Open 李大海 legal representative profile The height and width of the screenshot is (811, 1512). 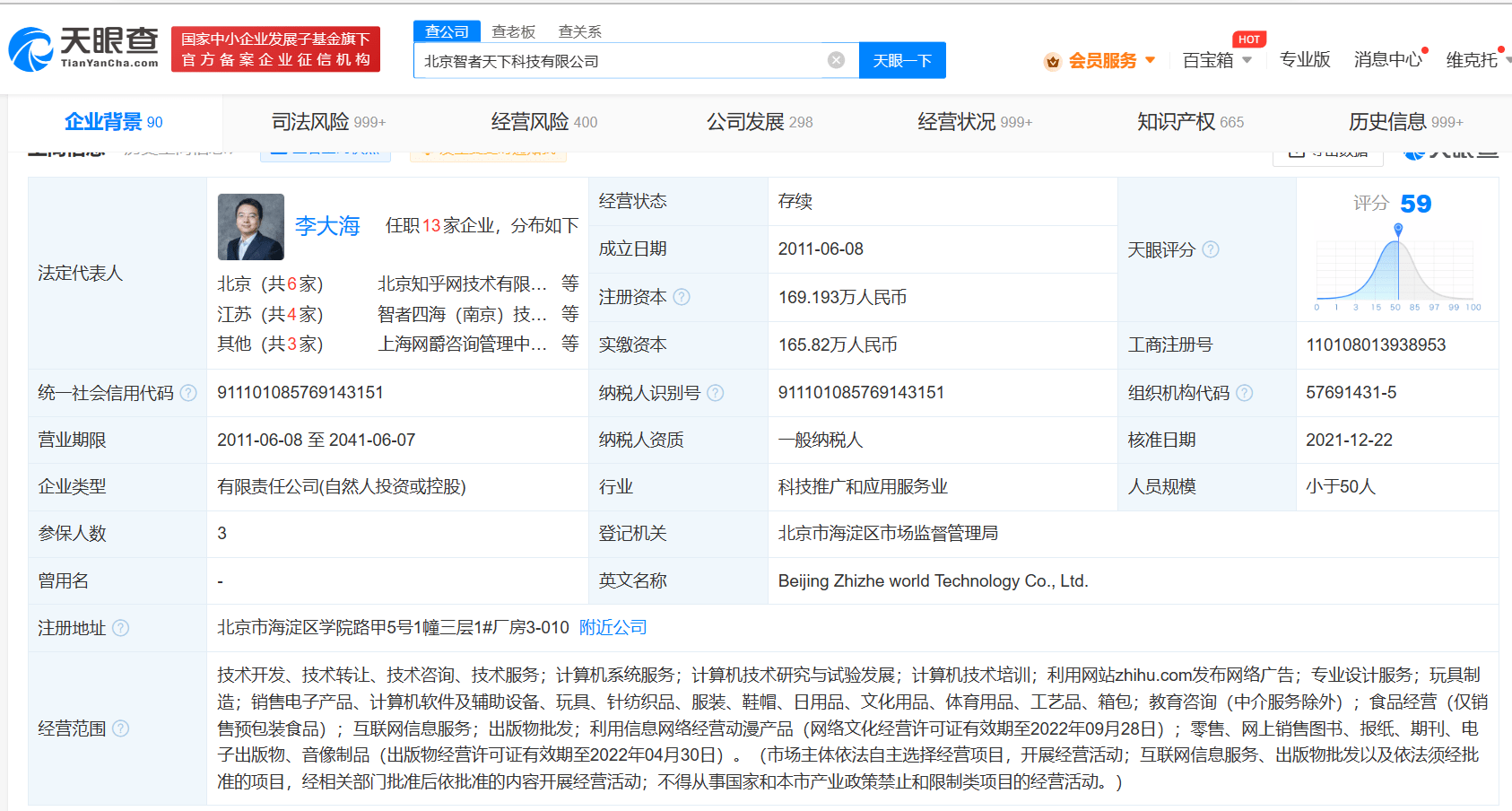point(327,226)
